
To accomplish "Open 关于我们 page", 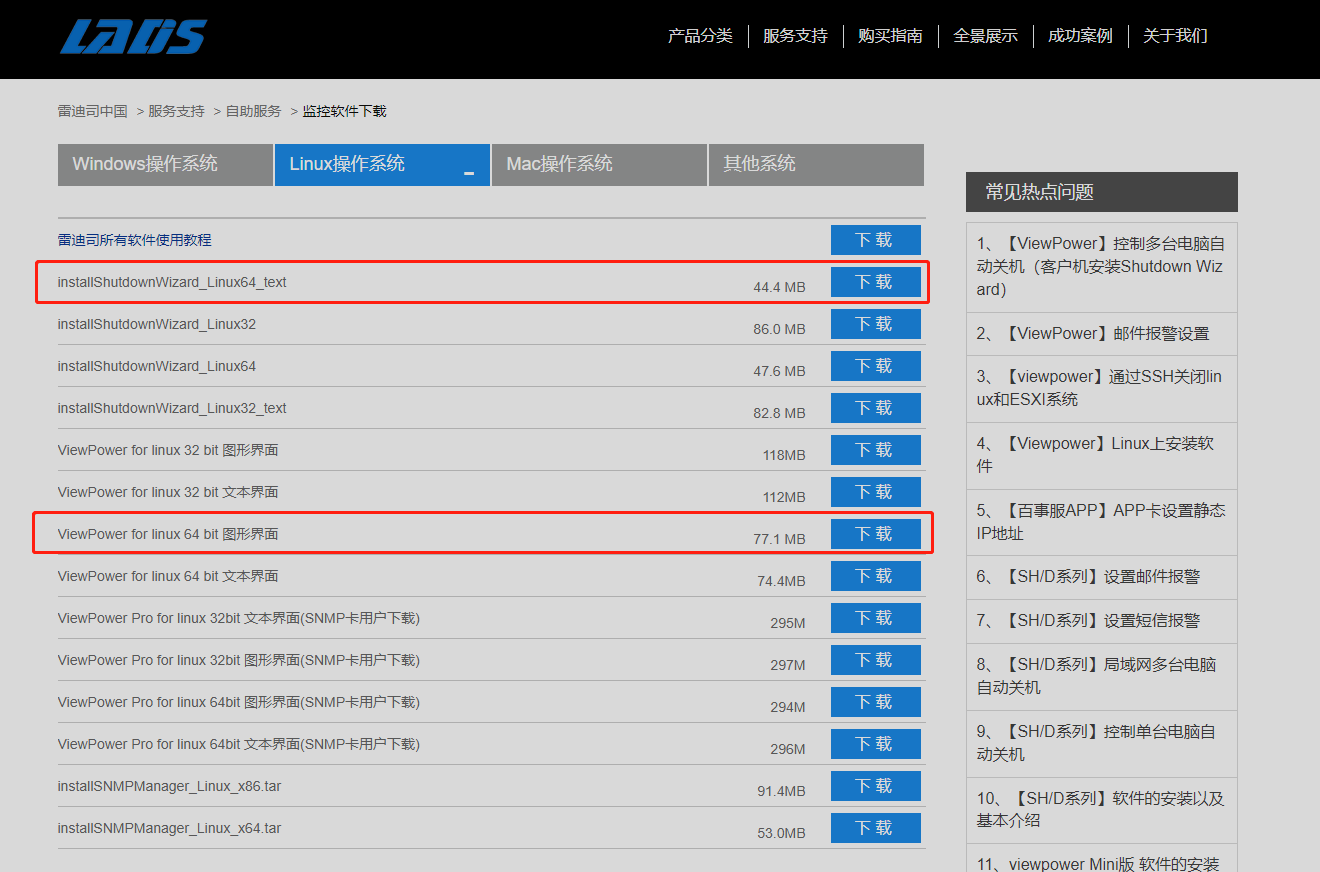I will (1175, 36).
